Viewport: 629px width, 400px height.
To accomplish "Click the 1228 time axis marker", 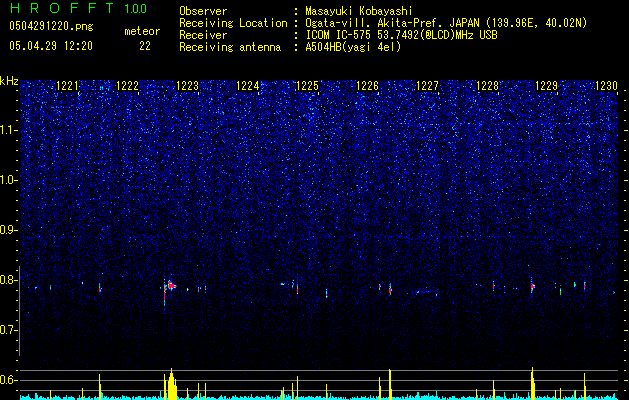I will 487,86.
